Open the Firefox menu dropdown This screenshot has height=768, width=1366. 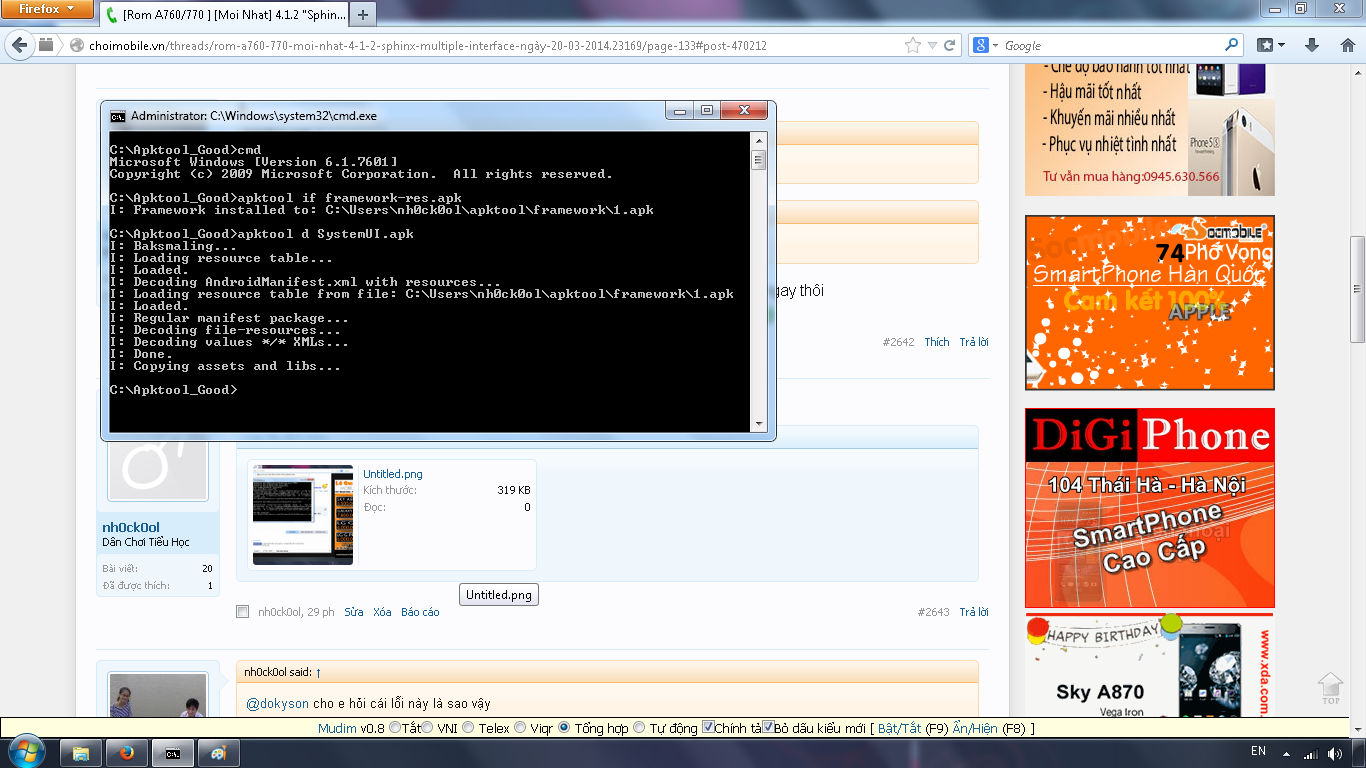[47, 9]
